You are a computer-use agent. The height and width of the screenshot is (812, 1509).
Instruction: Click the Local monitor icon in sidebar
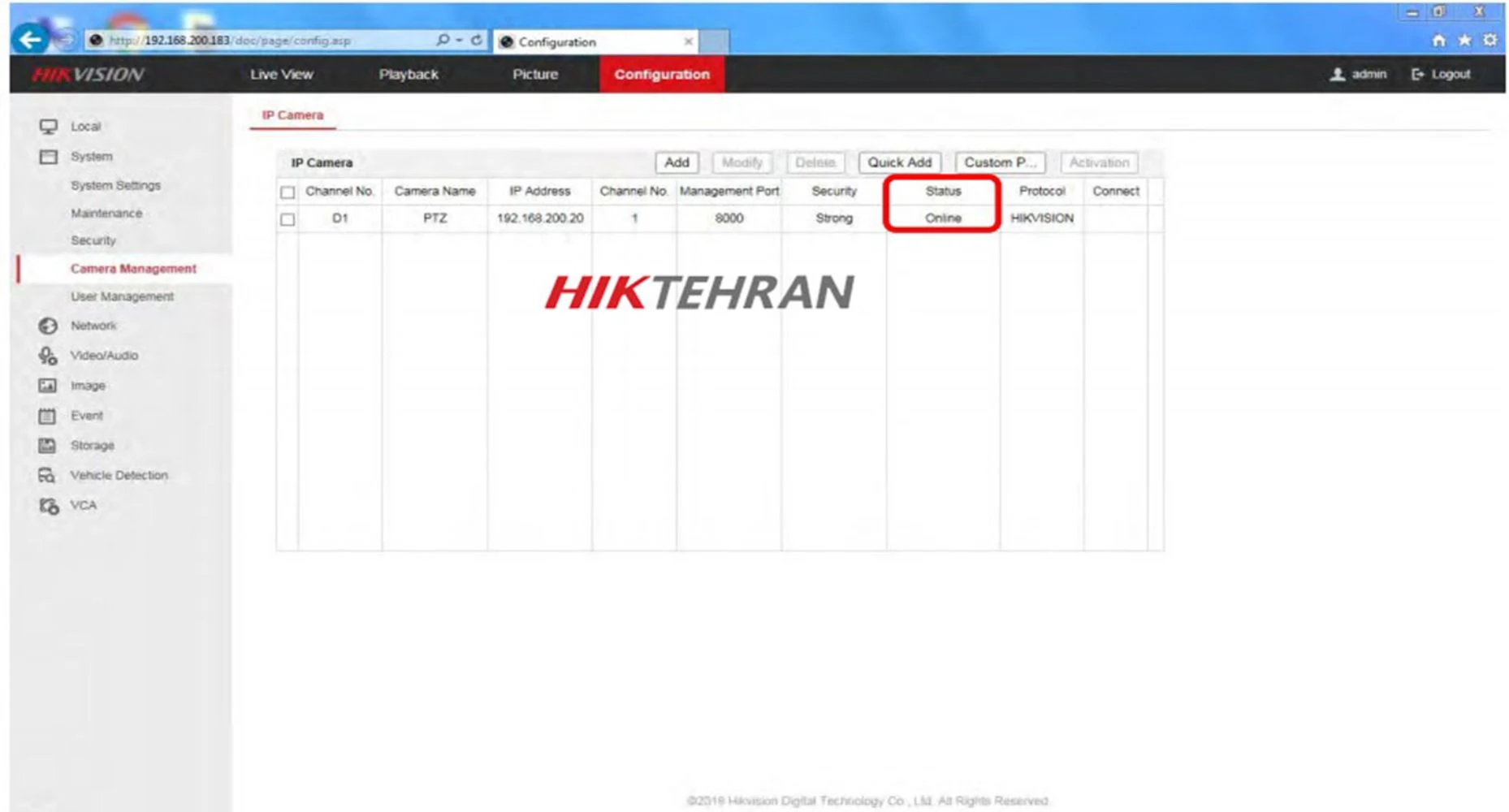(x=49, y=127)
